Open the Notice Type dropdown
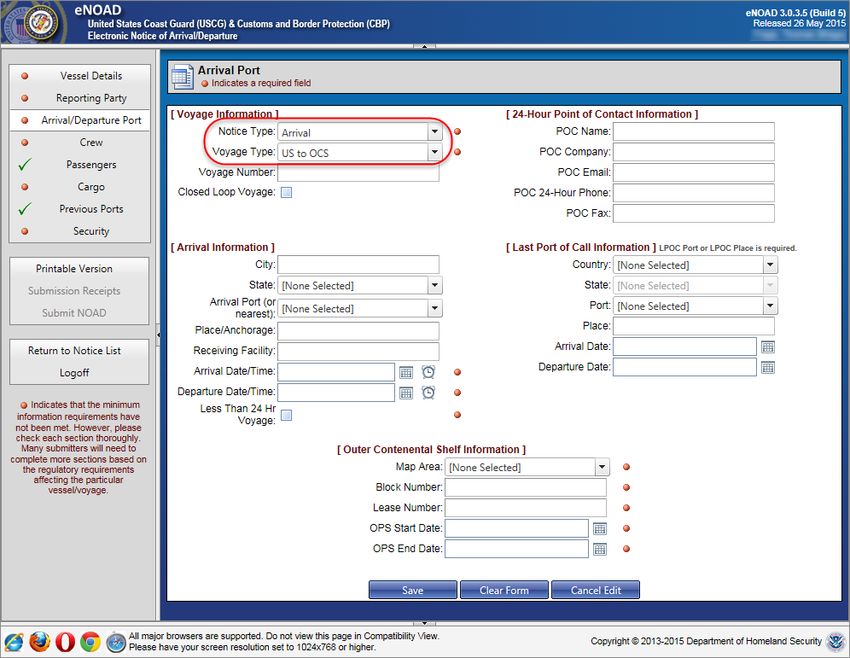Image resolution: width=850 pixels, height=658 pixels. (435, 132)
